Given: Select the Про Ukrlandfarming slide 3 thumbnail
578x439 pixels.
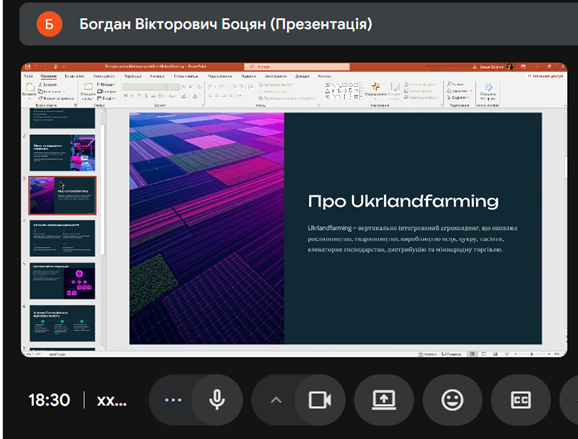Looking at the screenshot, I should [x=62, y=196].
